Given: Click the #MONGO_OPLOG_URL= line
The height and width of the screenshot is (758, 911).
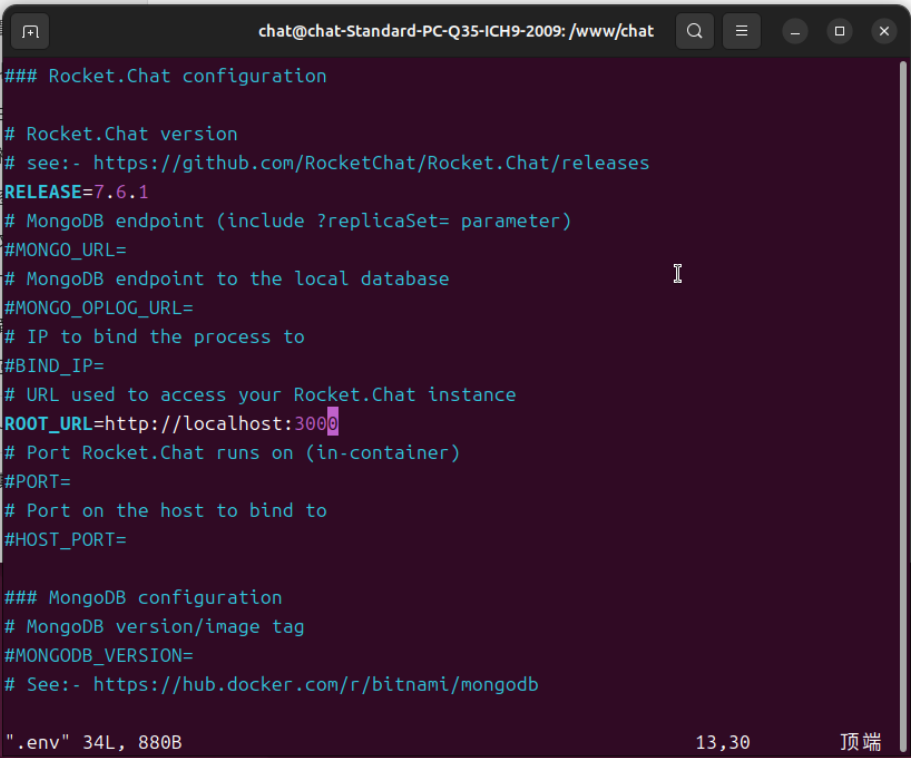Looking at the screenshot, I should 99,308.
